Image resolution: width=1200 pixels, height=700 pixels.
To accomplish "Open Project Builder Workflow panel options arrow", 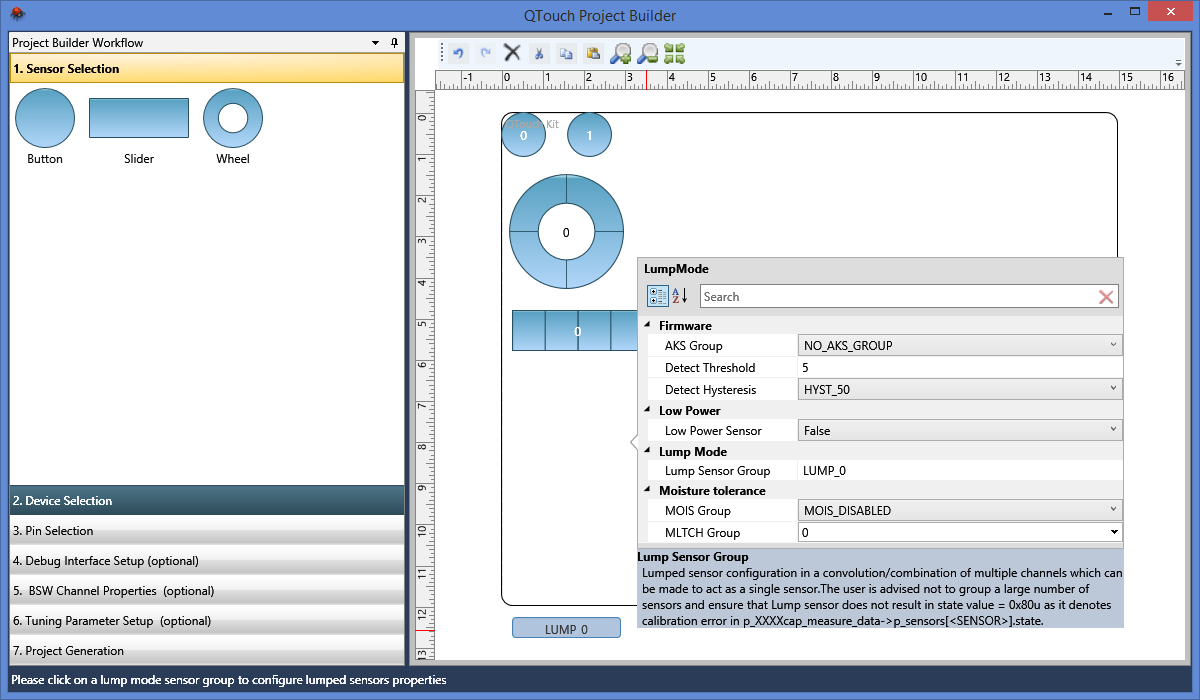I will (x=376, y=43).
